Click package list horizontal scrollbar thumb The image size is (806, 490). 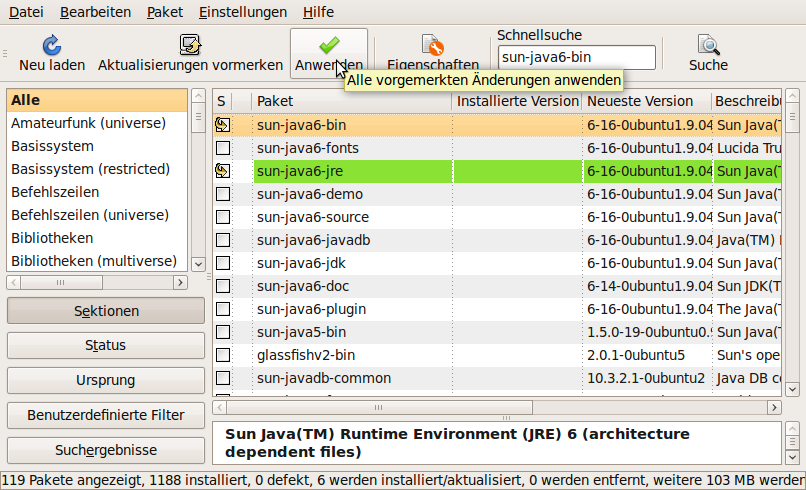point(379,408)
